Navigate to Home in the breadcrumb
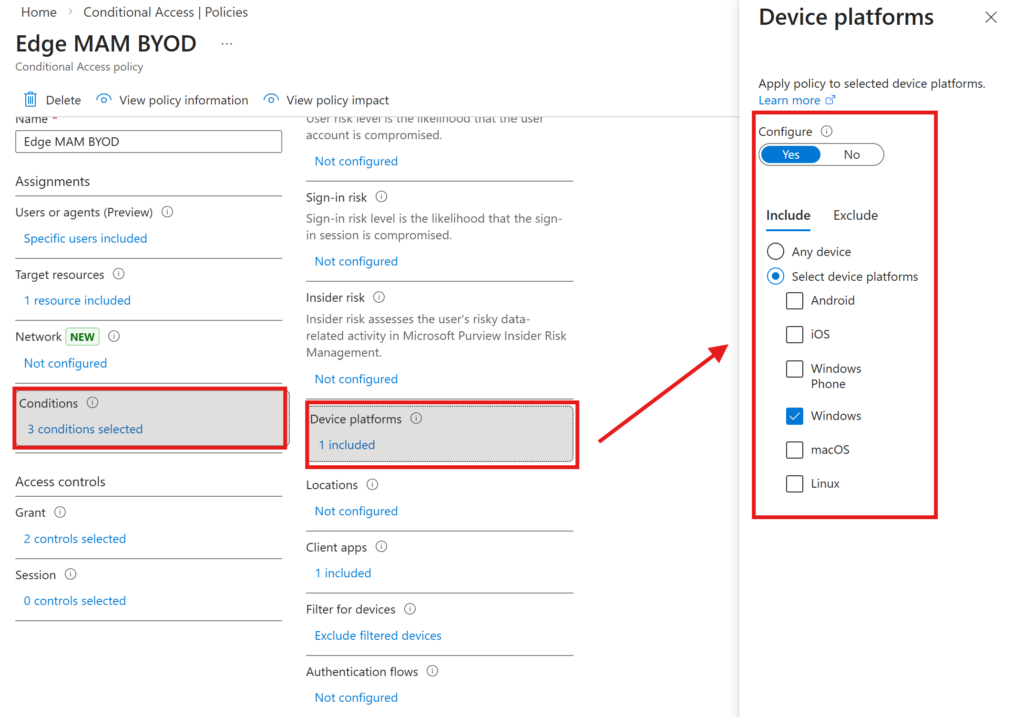Screen dimensions: 1024x717 (x=39, y=13)
